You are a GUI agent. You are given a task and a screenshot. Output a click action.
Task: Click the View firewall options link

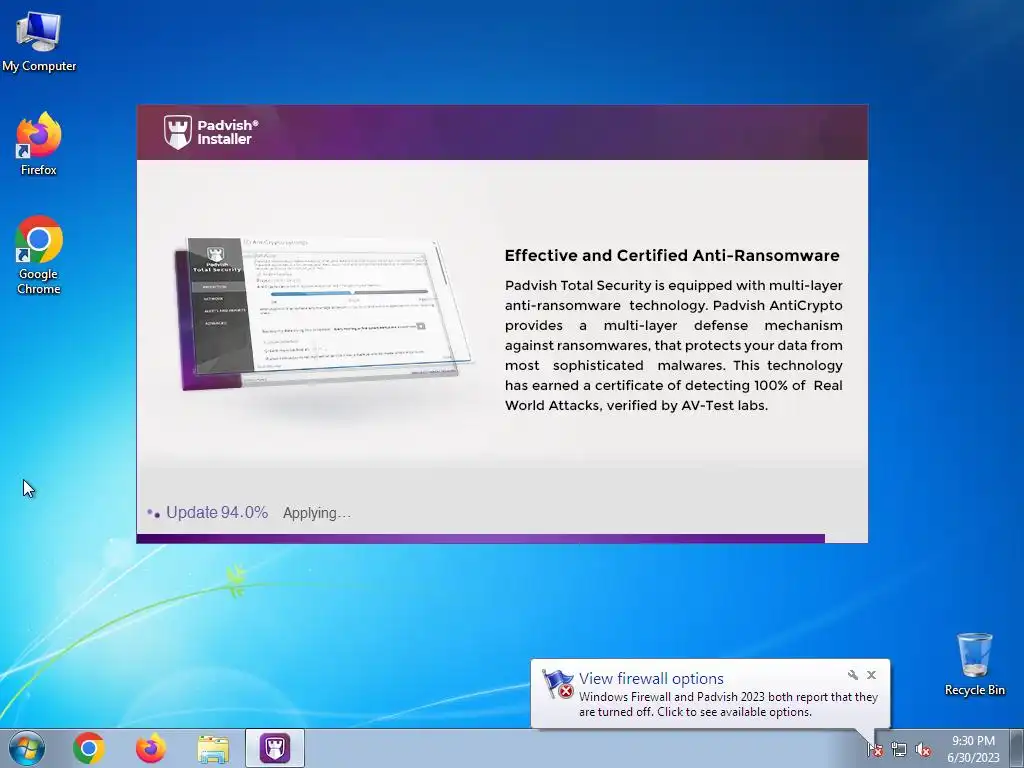click(651, 679)
